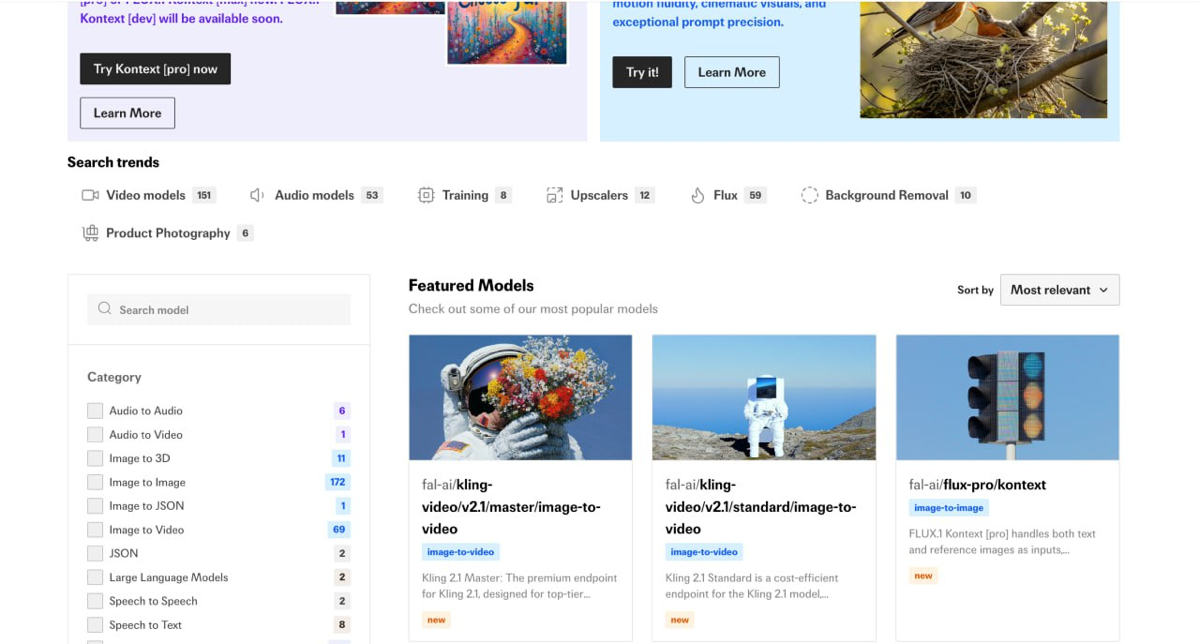Click the Featured Models heading

471,285
